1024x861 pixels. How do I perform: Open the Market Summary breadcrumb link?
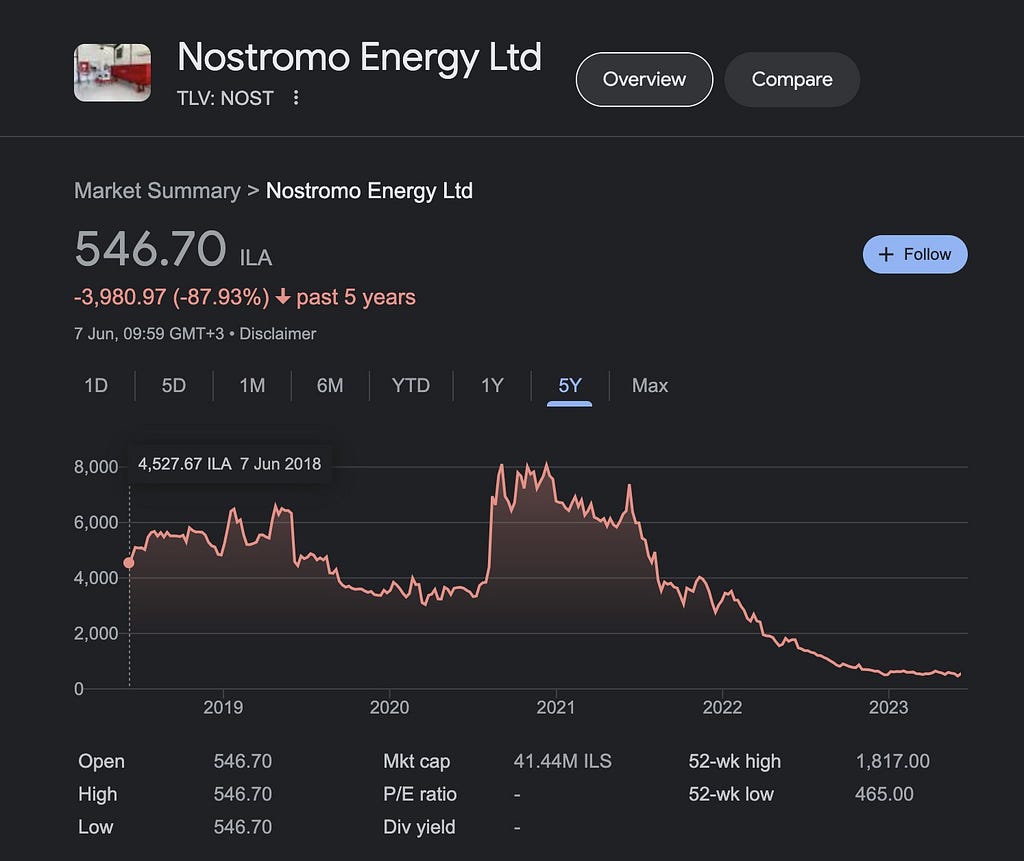[x=157, y=191]
